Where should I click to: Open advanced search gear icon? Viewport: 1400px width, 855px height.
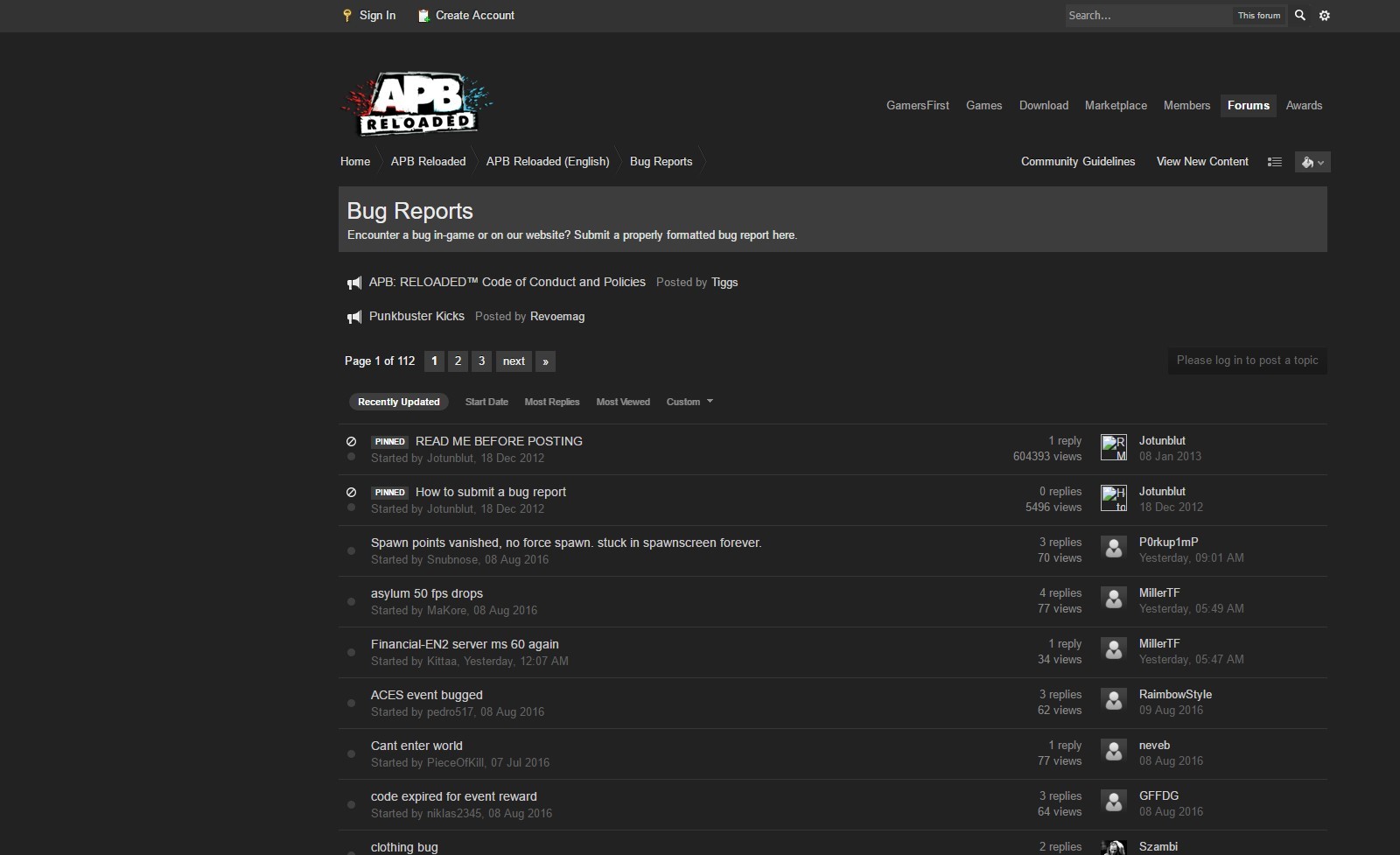click(x=1325, y=15)
